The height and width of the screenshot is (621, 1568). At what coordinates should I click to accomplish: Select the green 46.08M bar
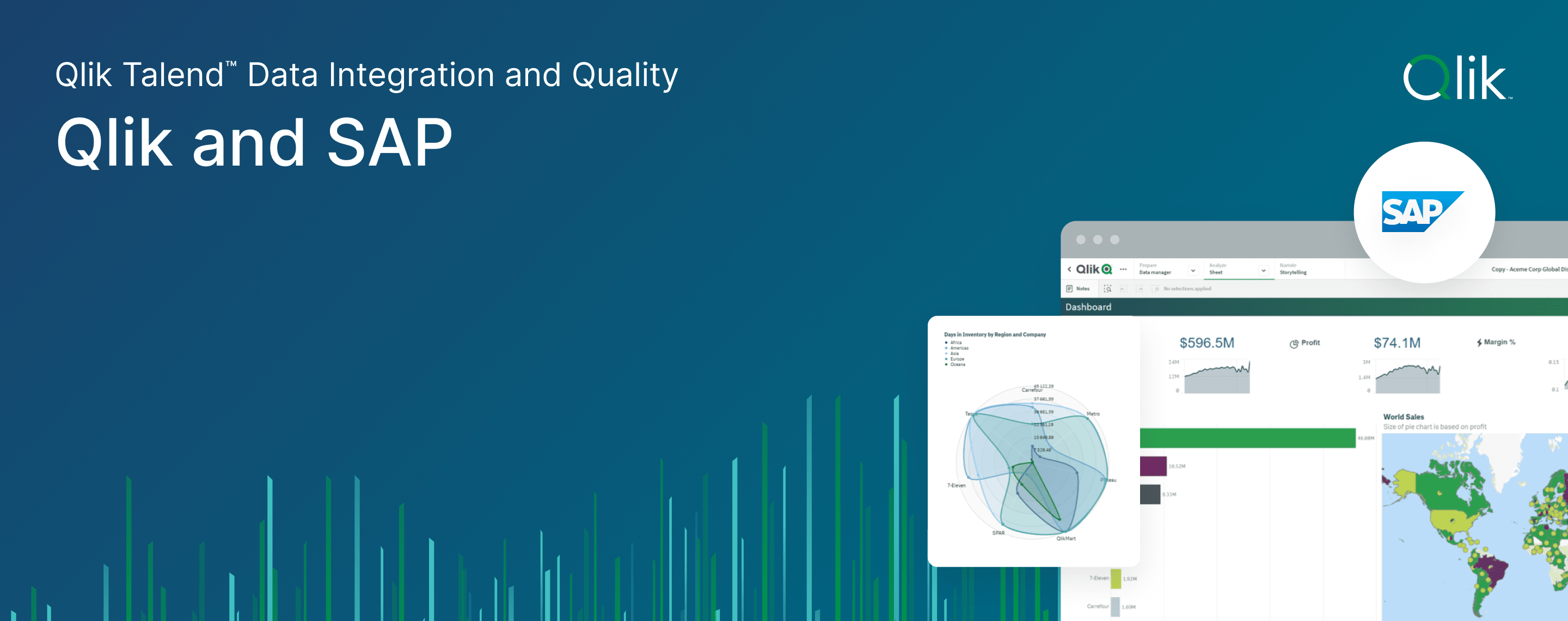(1247, 438)
